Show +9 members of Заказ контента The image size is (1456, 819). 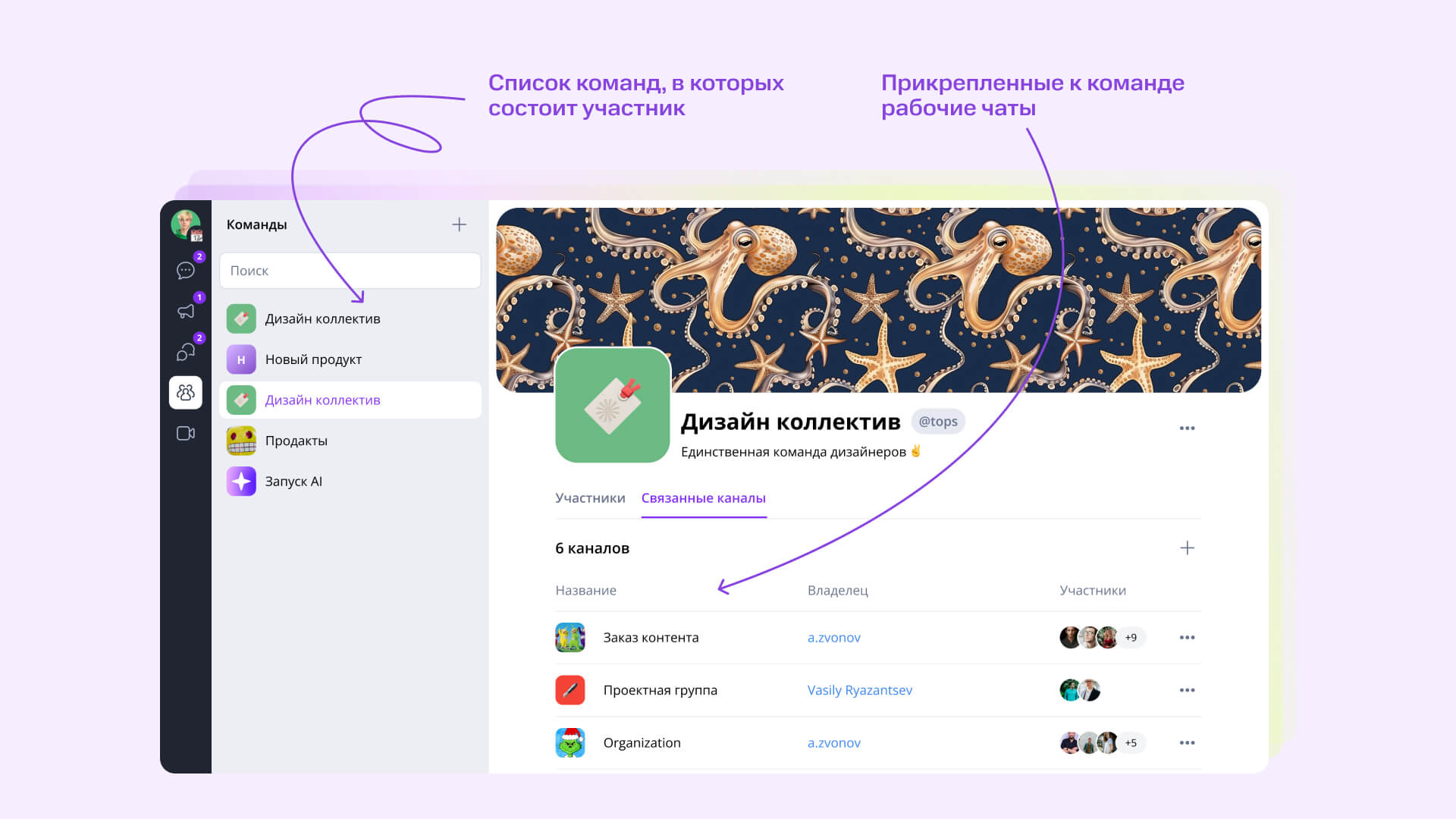(x=1131, y=638)
